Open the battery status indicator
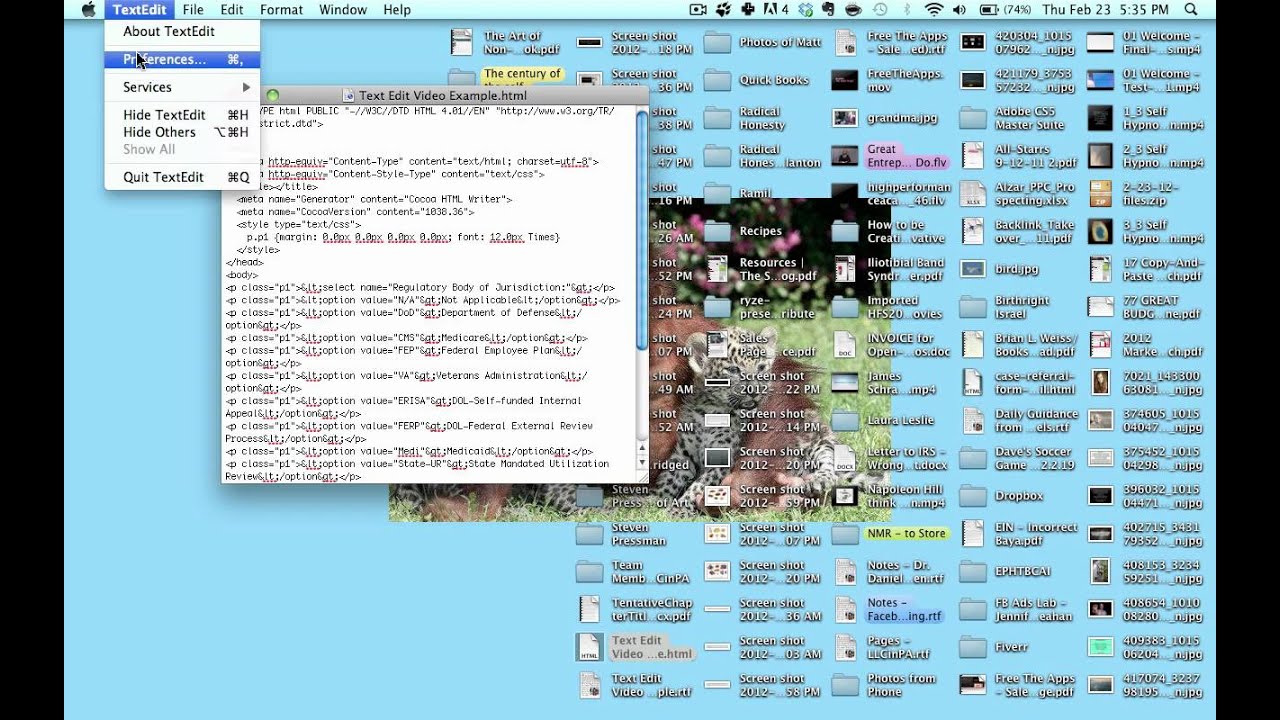Viewport: 1280px width, 720px height. pos(1007,10)
